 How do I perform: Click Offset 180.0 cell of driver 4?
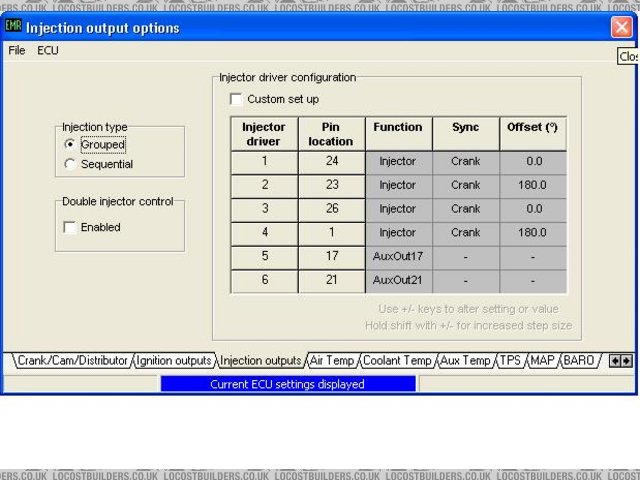(x=533, y=233)
